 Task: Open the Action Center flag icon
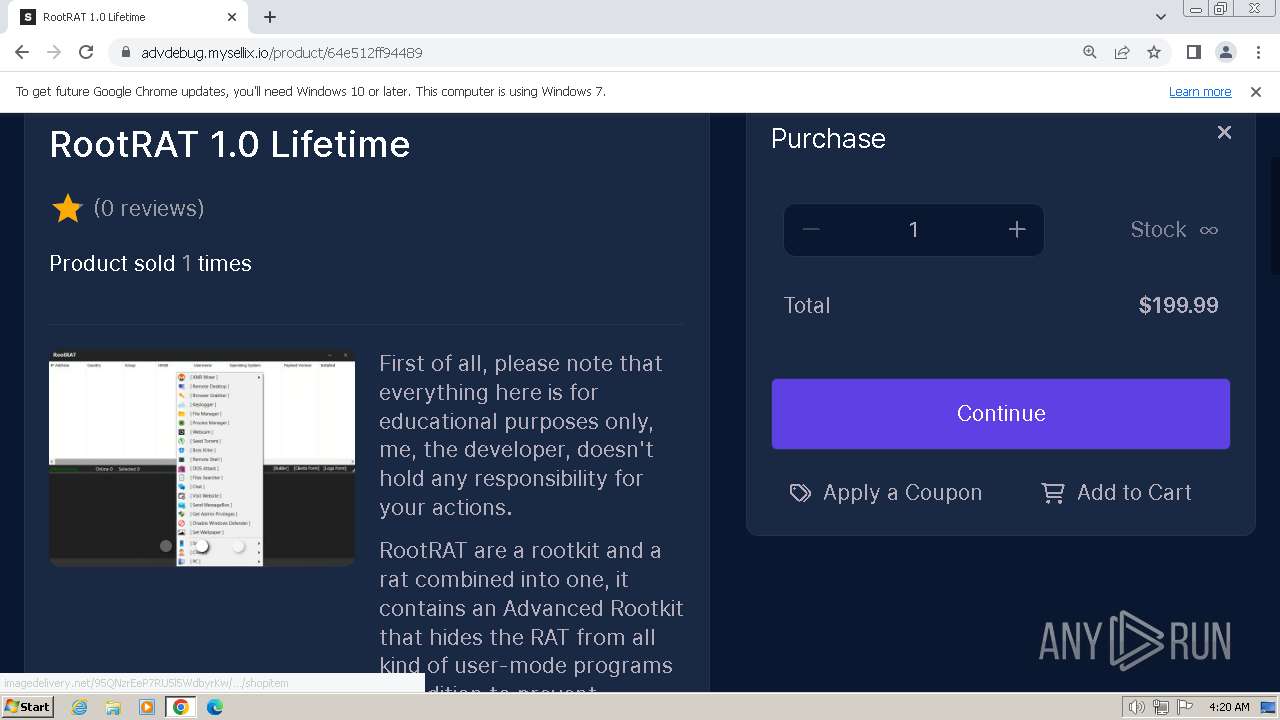(x=1185, y=707)
